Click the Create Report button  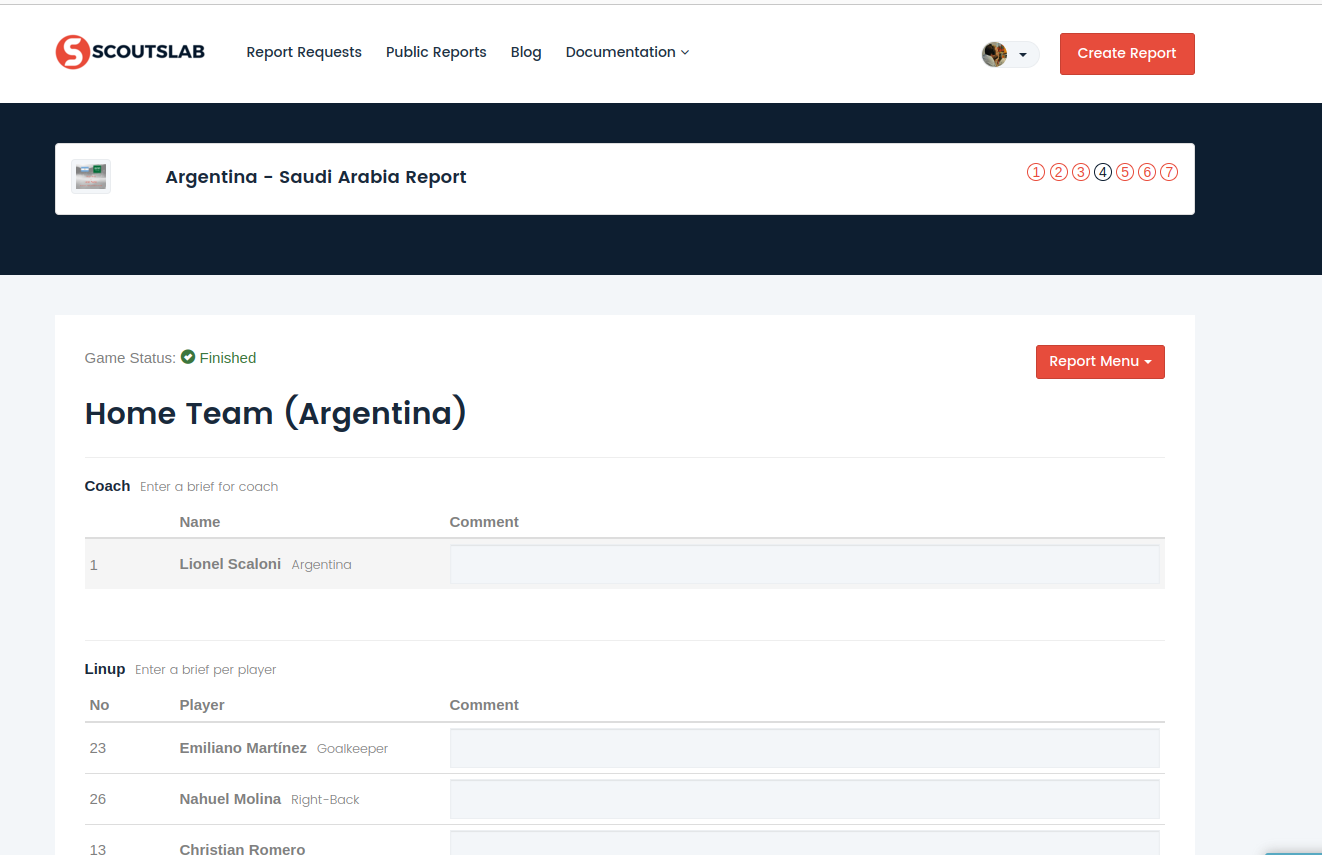click(x=1127, y=54)
